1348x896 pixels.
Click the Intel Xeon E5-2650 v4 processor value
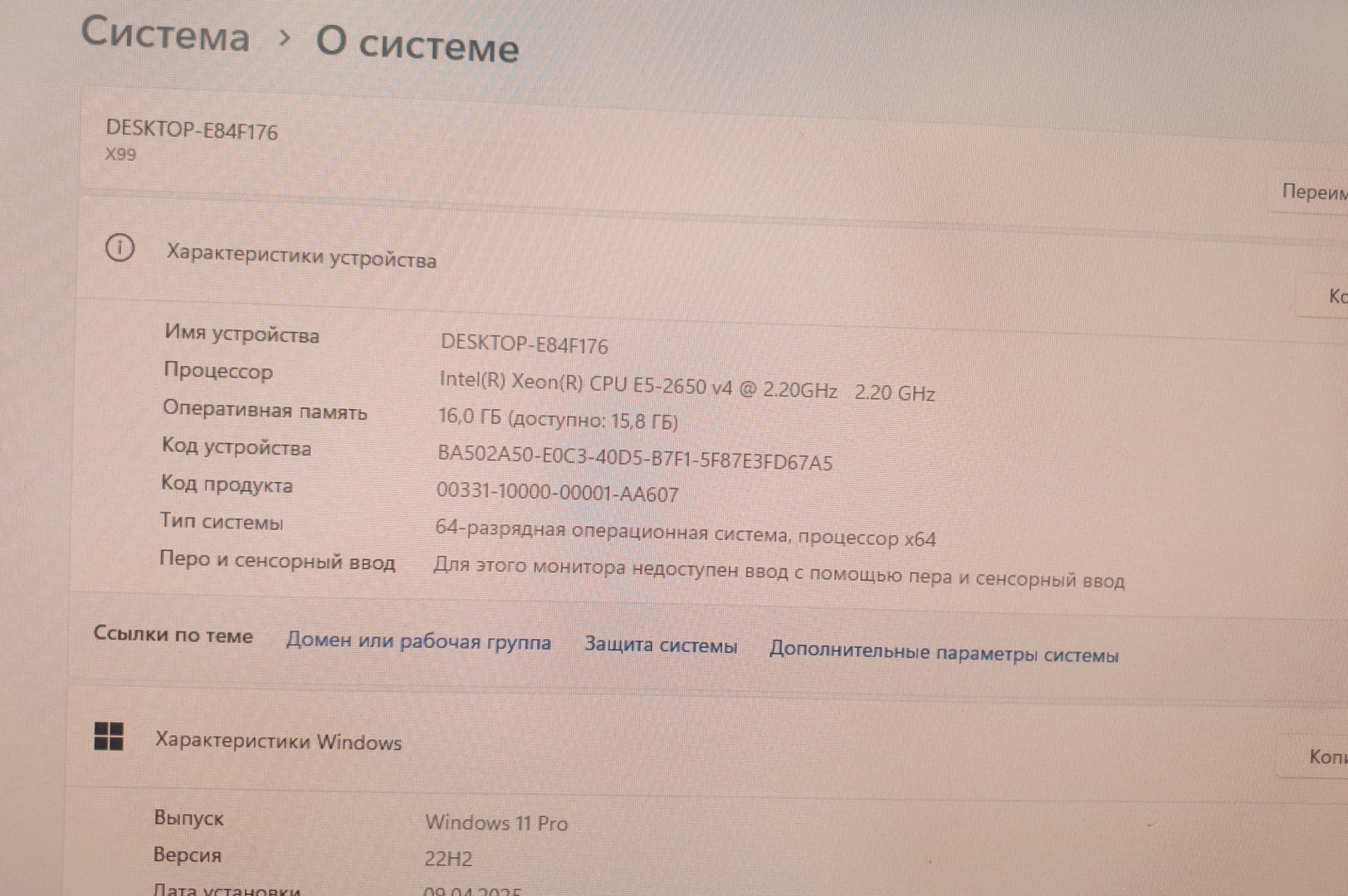tap(686, 387)
